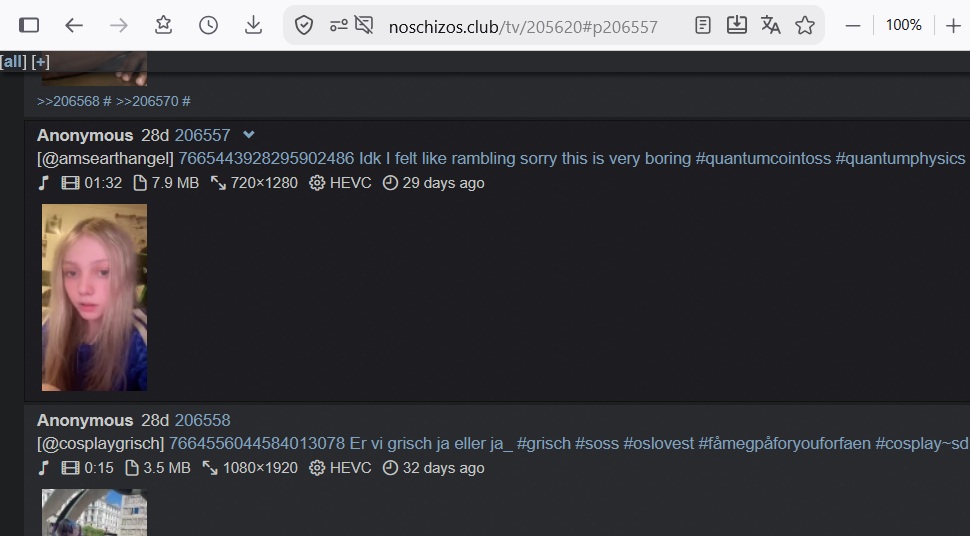
Task: Zoom in with the plus button
Action: [x=953, y=26]
